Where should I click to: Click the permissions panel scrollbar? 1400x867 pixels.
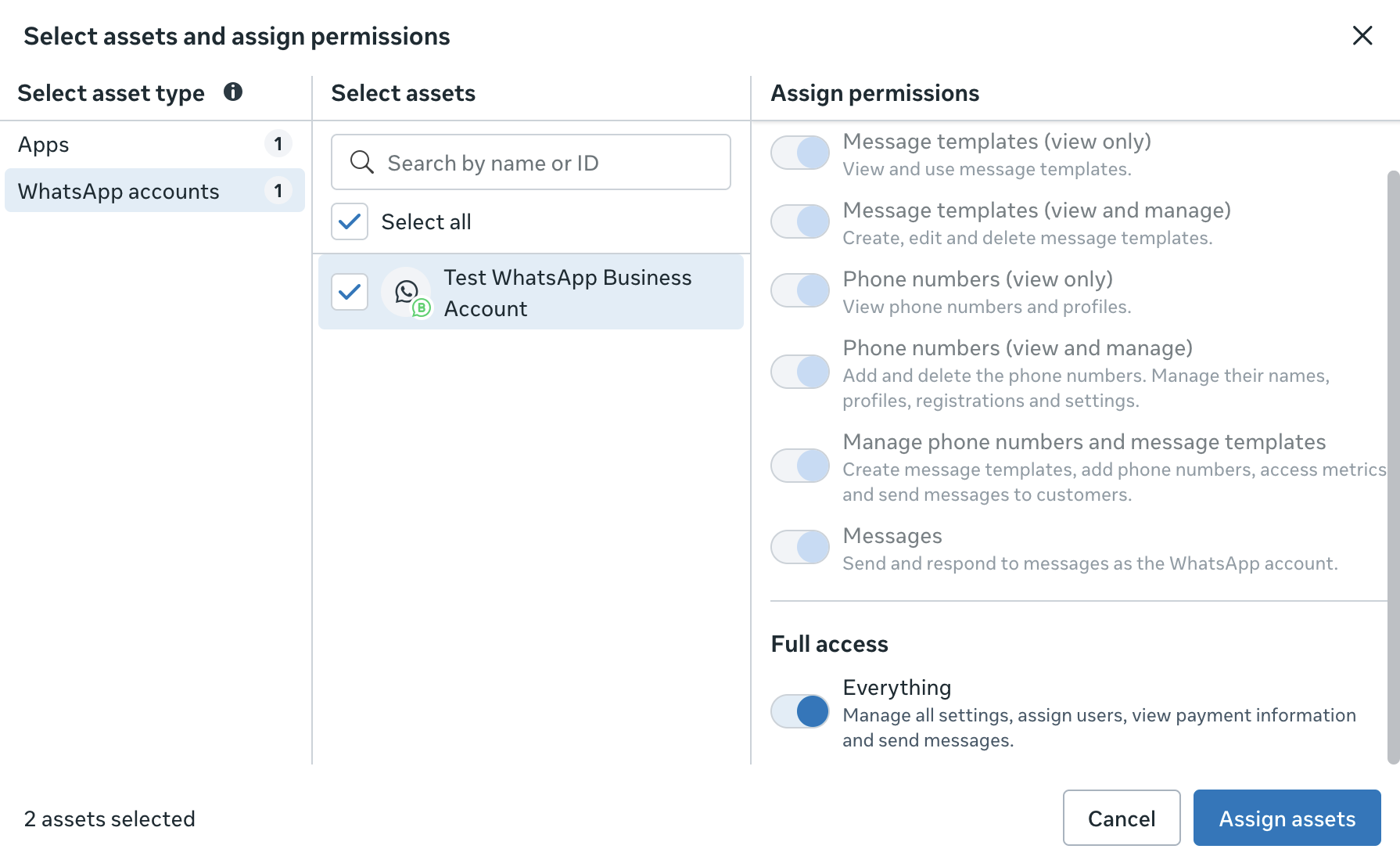[1393, 467]
